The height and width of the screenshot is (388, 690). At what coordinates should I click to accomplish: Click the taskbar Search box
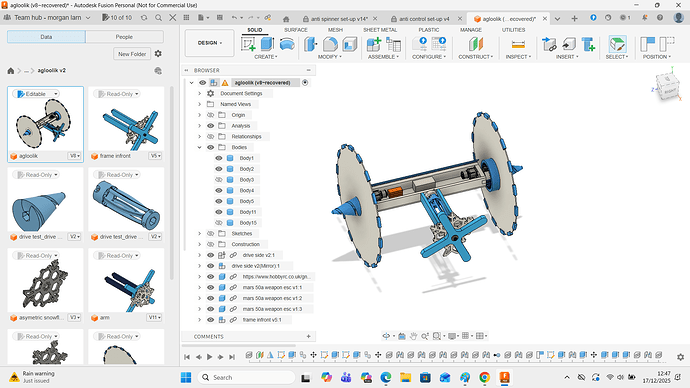pos(247,377)
